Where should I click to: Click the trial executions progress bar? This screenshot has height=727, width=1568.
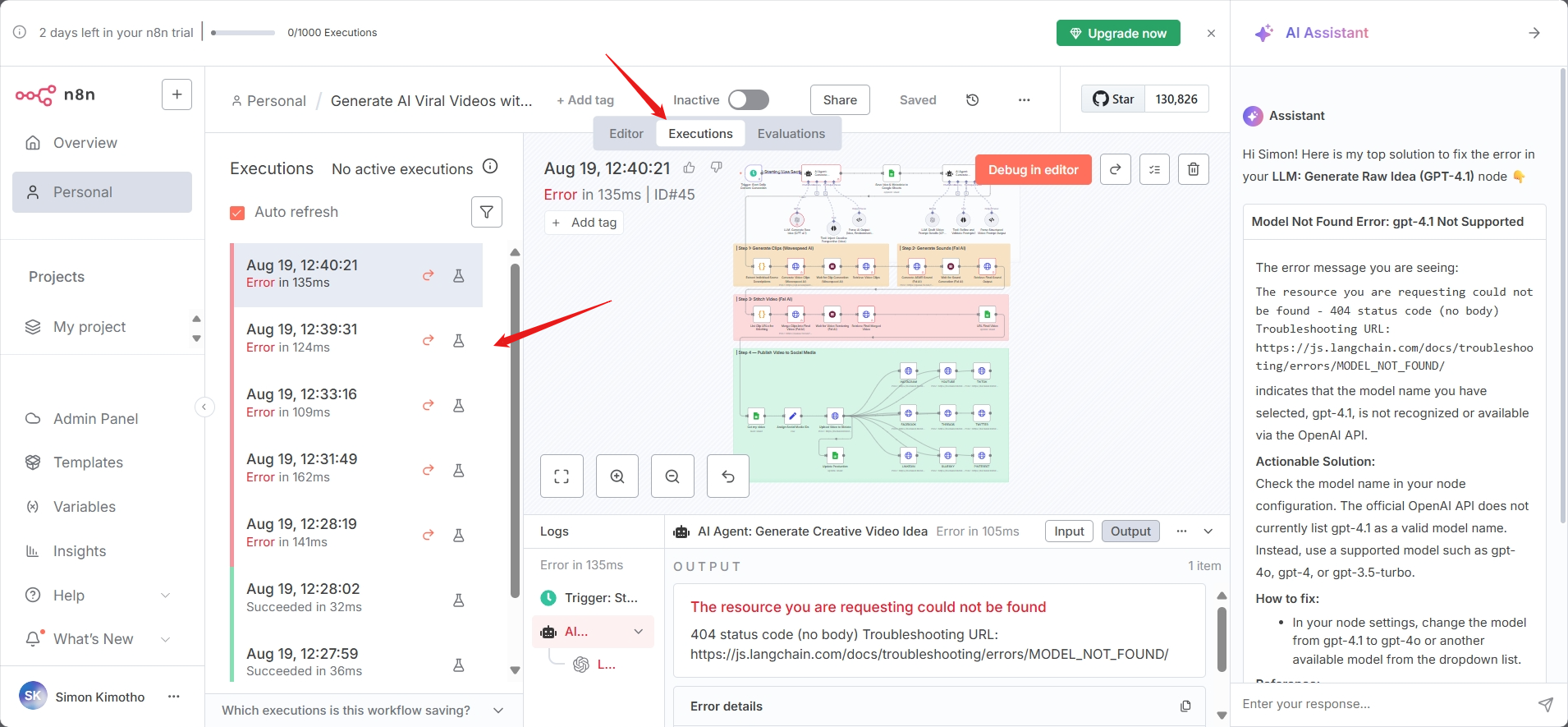243,33
